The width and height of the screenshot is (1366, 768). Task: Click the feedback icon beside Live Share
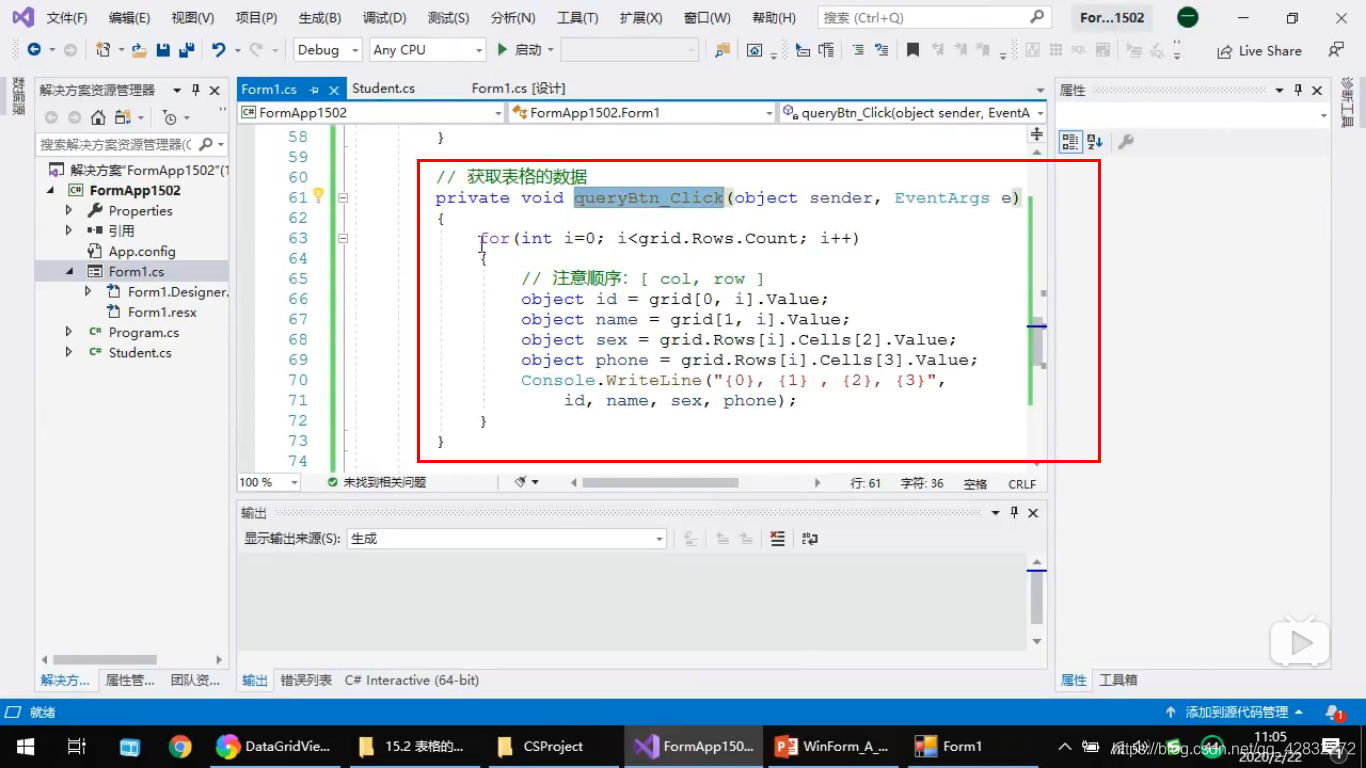tap(1336, 50)
